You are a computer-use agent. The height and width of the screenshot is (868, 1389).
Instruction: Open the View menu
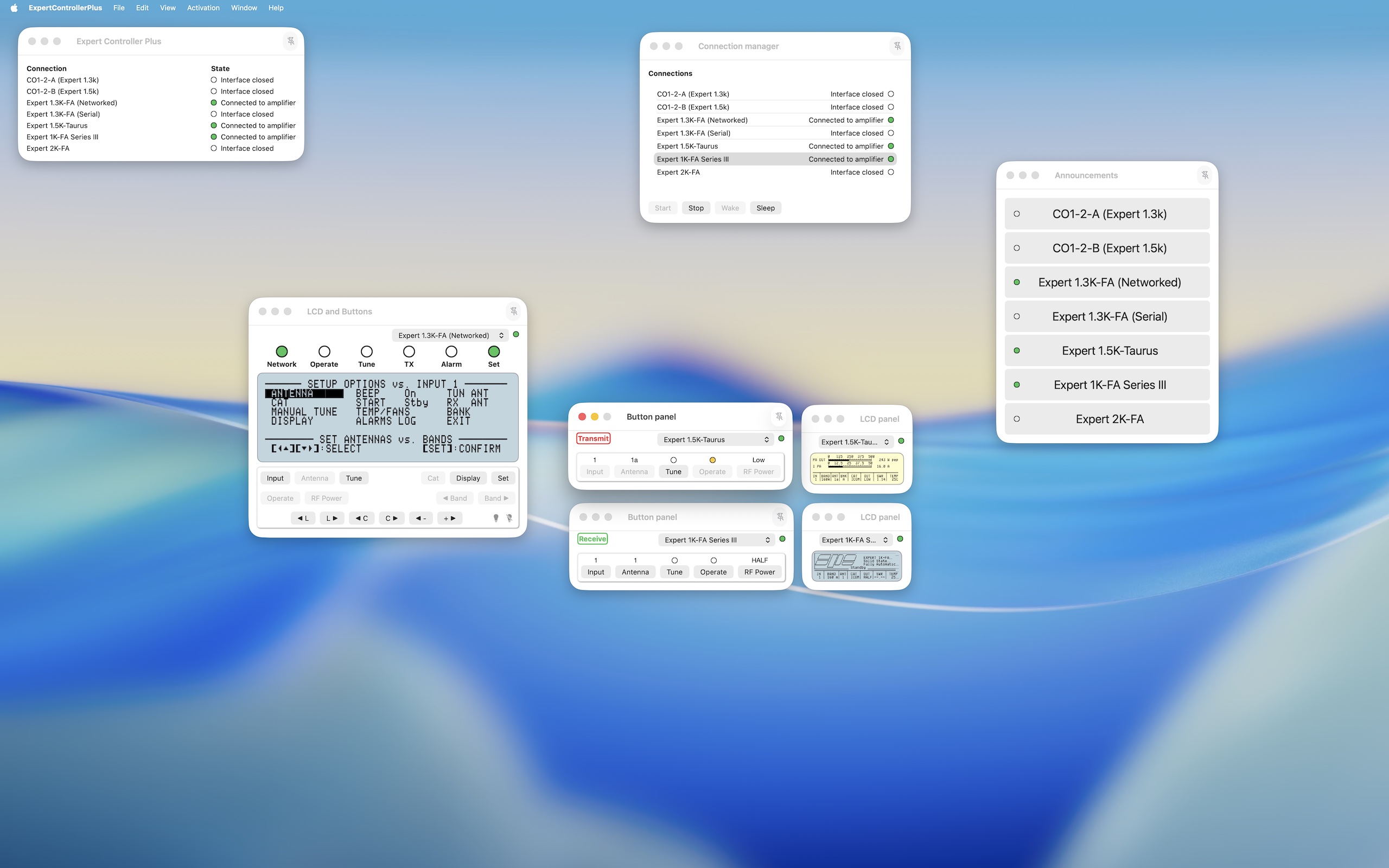pos(168,8)
